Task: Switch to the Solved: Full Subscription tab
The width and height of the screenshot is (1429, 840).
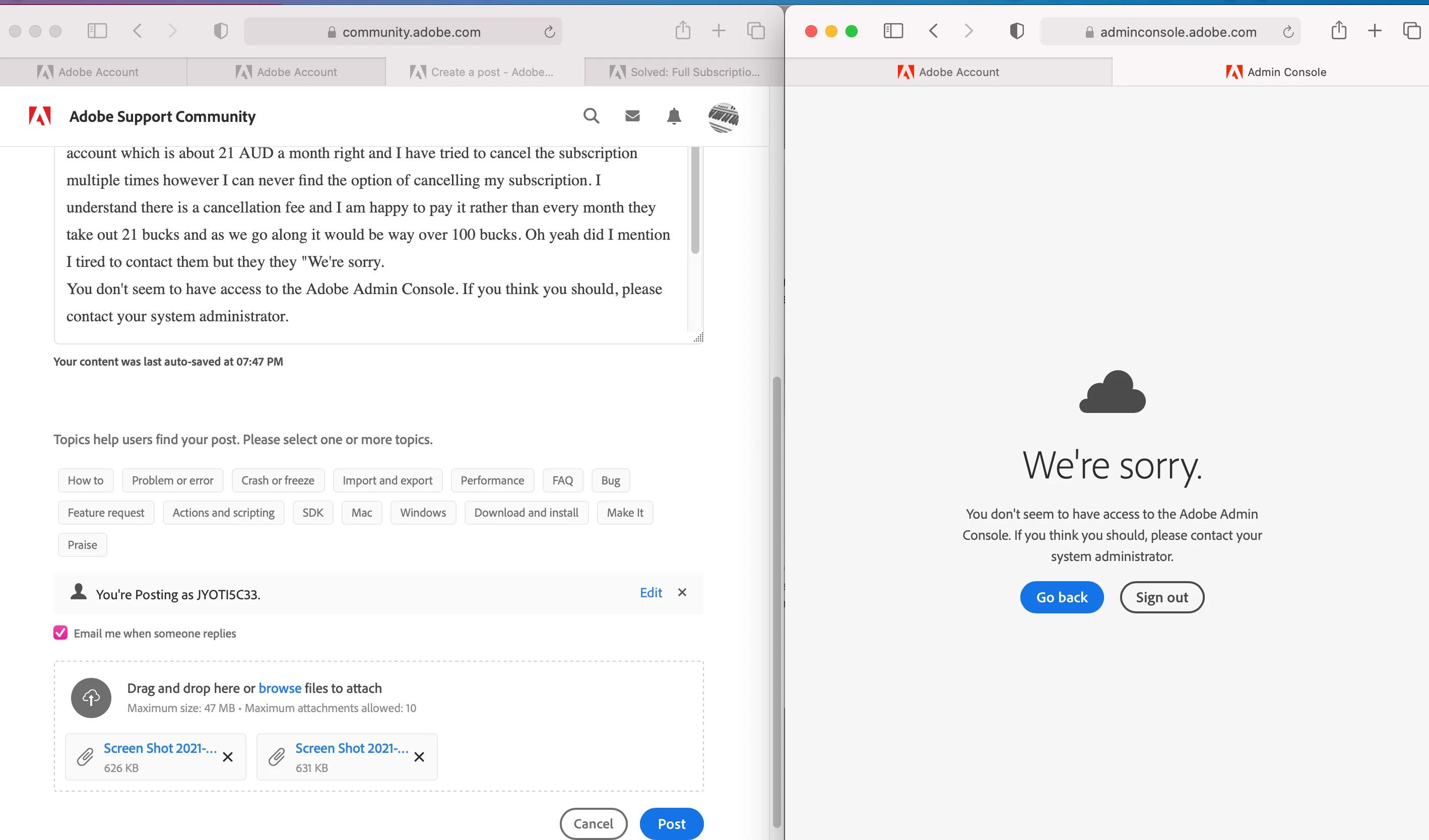Action: click(x=684, y=72)
